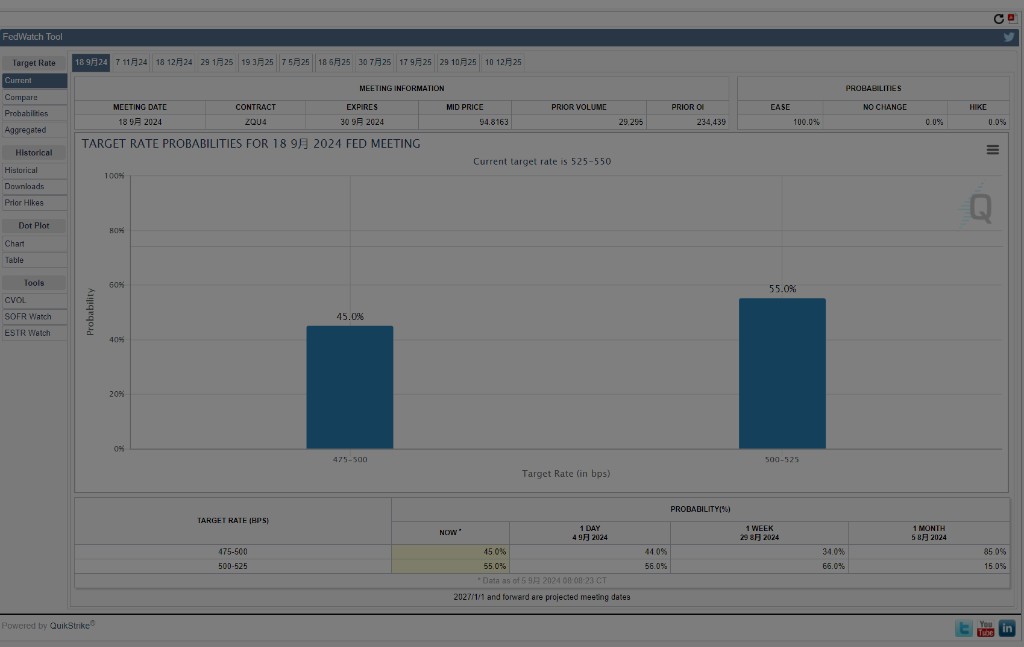
Task: Click the red icon beside refresh
Action: point(1011,19)
